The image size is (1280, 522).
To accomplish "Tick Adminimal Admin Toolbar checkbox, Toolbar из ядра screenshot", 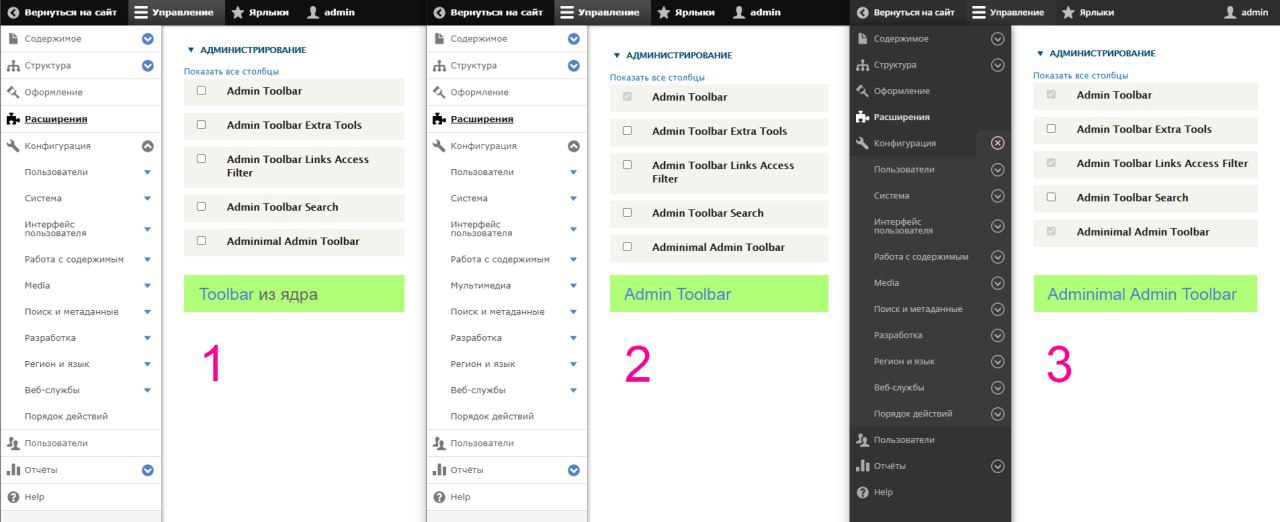I will [x=202, y=240].
